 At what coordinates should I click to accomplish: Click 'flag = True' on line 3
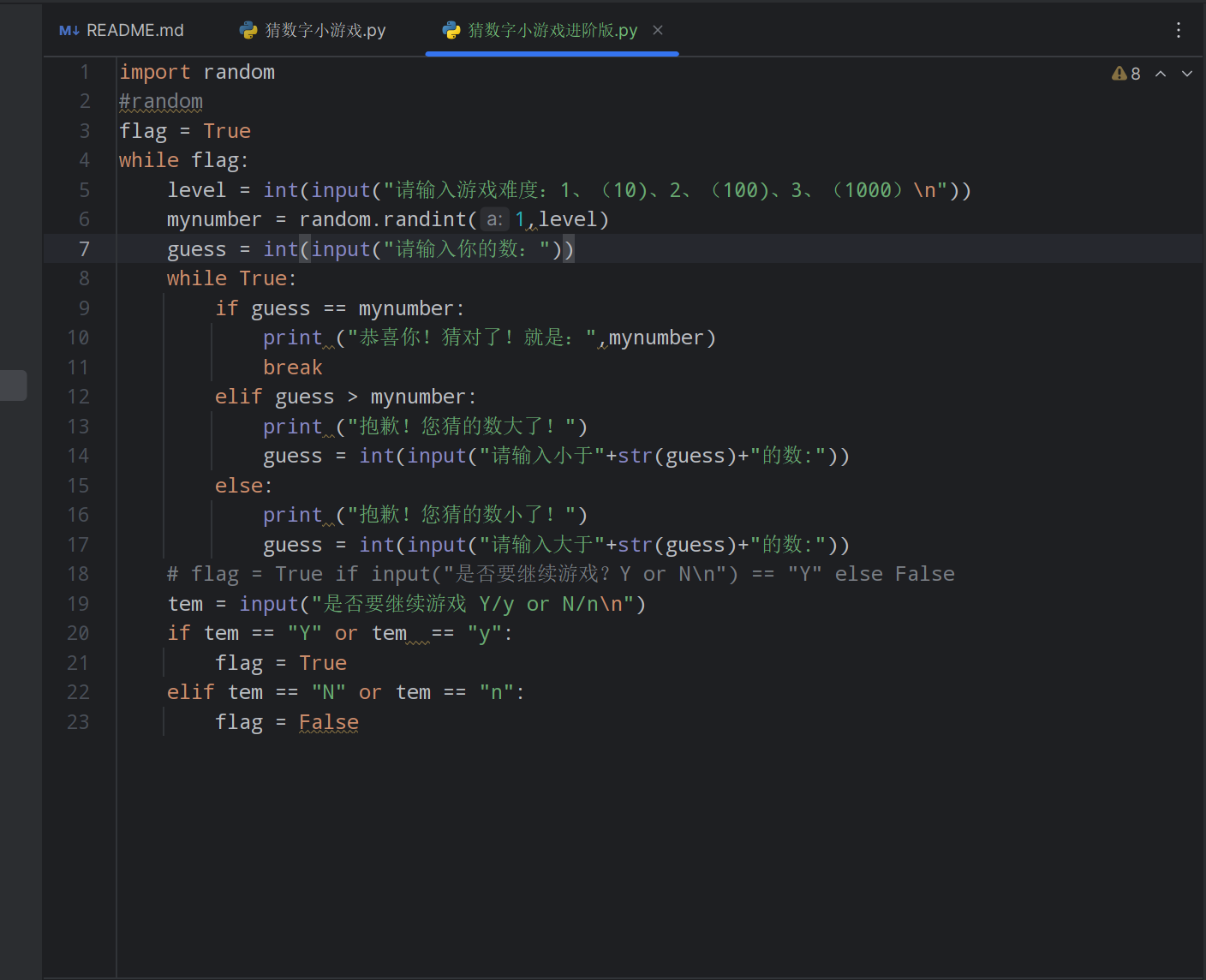coord(185,131)
